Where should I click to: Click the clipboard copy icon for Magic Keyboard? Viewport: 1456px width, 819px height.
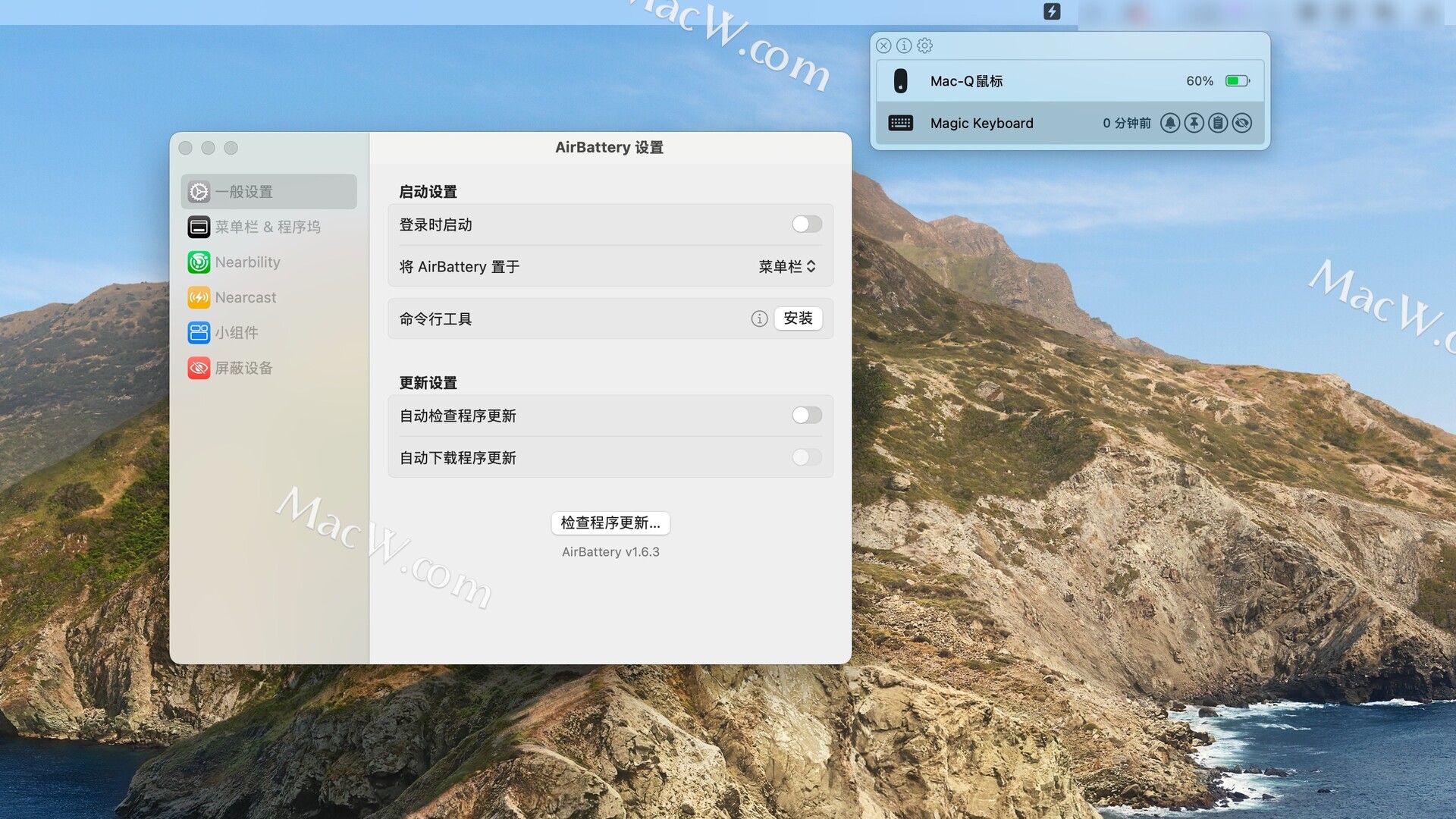[x=1218, y=123]
